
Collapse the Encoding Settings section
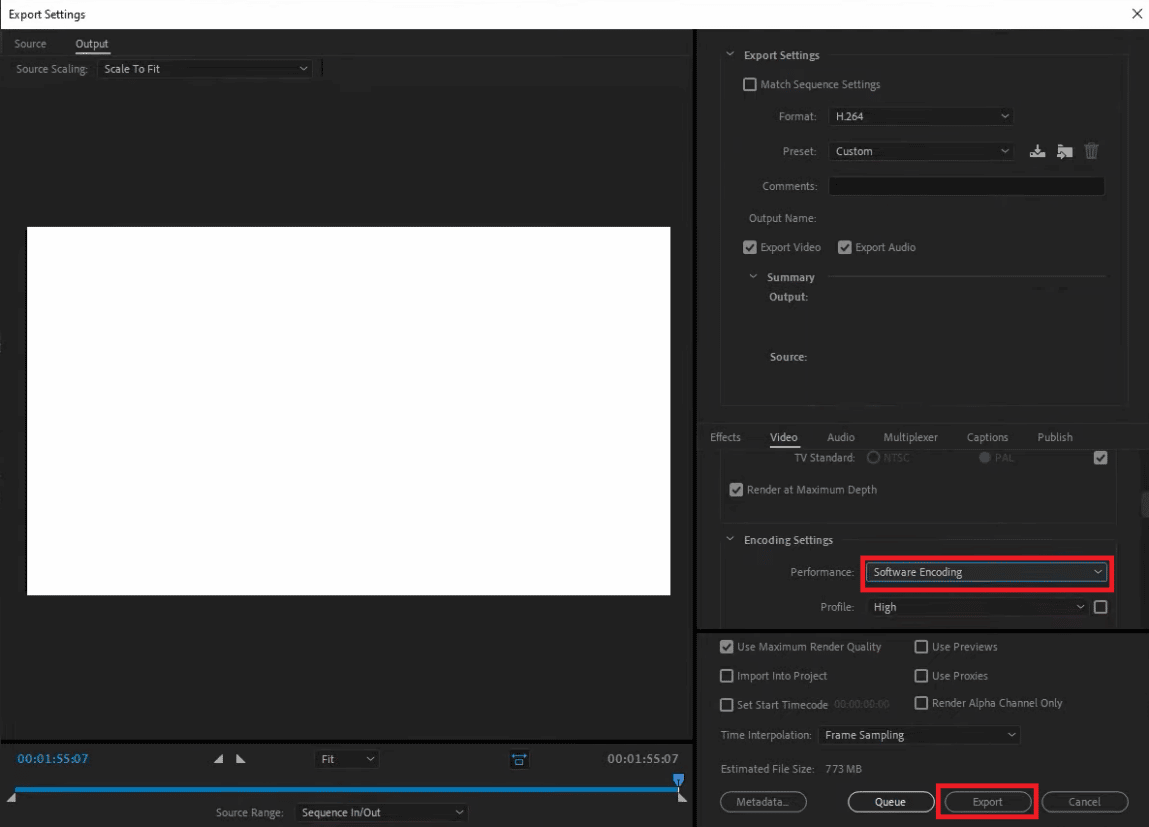[x=730, y=539]
